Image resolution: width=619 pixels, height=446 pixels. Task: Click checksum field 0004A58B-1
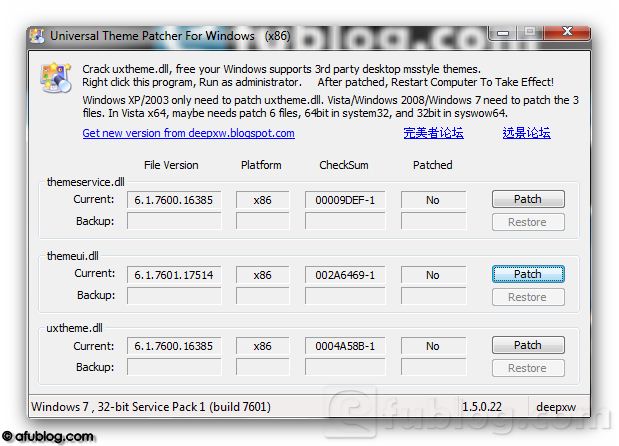pos(345,346)
